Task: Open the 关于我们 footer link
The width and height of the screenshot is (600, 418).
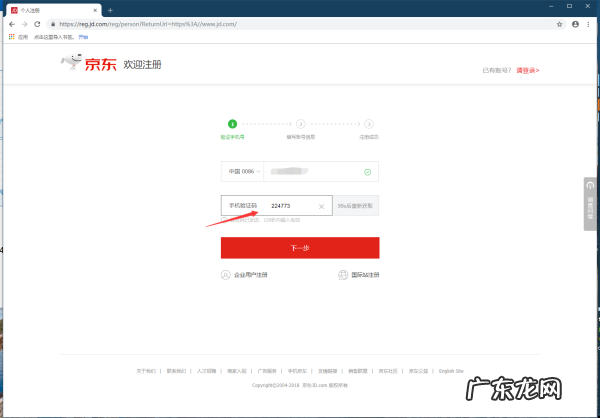Action: click(x=146, y=370)
